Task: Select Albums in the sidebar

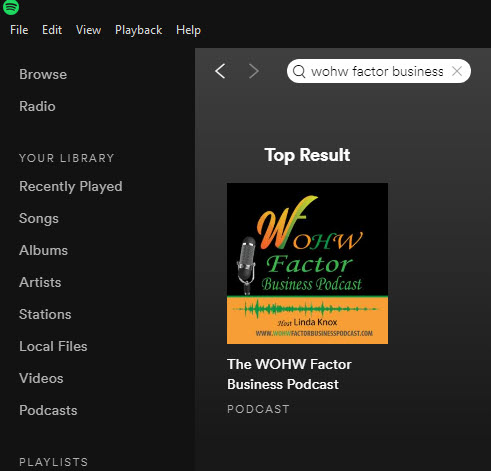Action: tap(43, 250)
